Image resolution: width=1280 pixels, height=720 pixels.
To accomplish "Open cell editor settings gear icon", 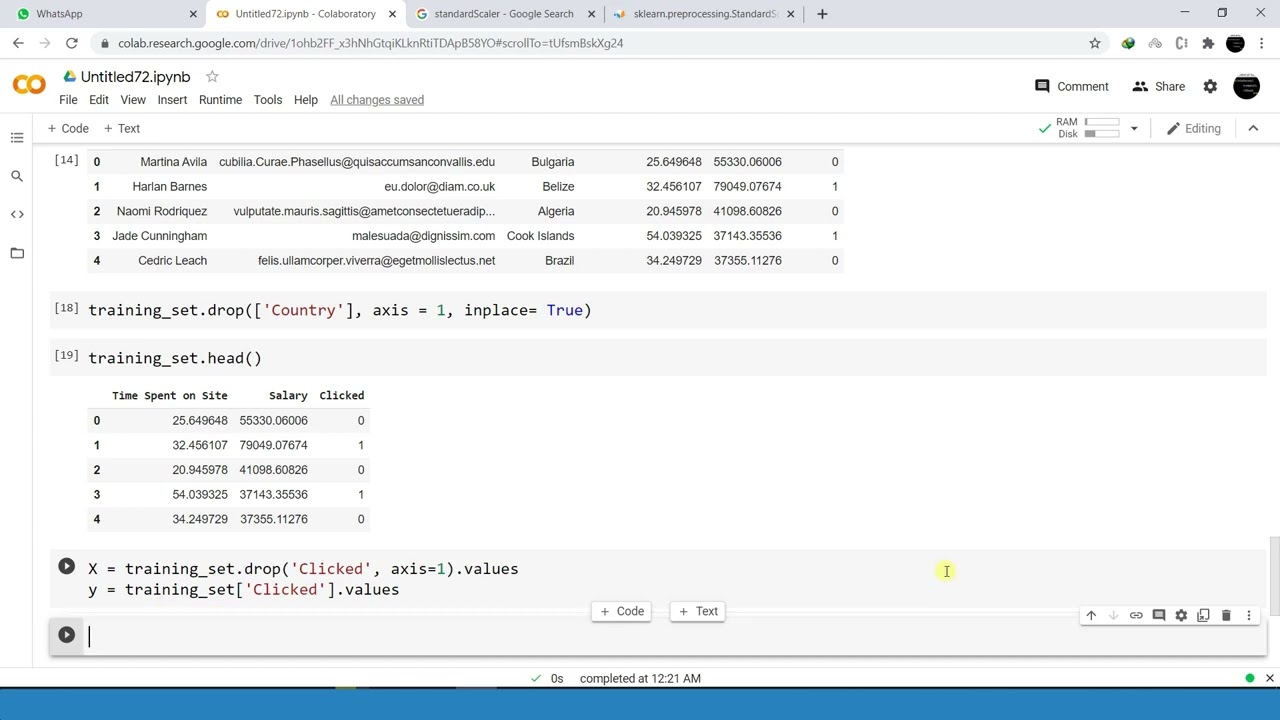I will (1181, 615).
